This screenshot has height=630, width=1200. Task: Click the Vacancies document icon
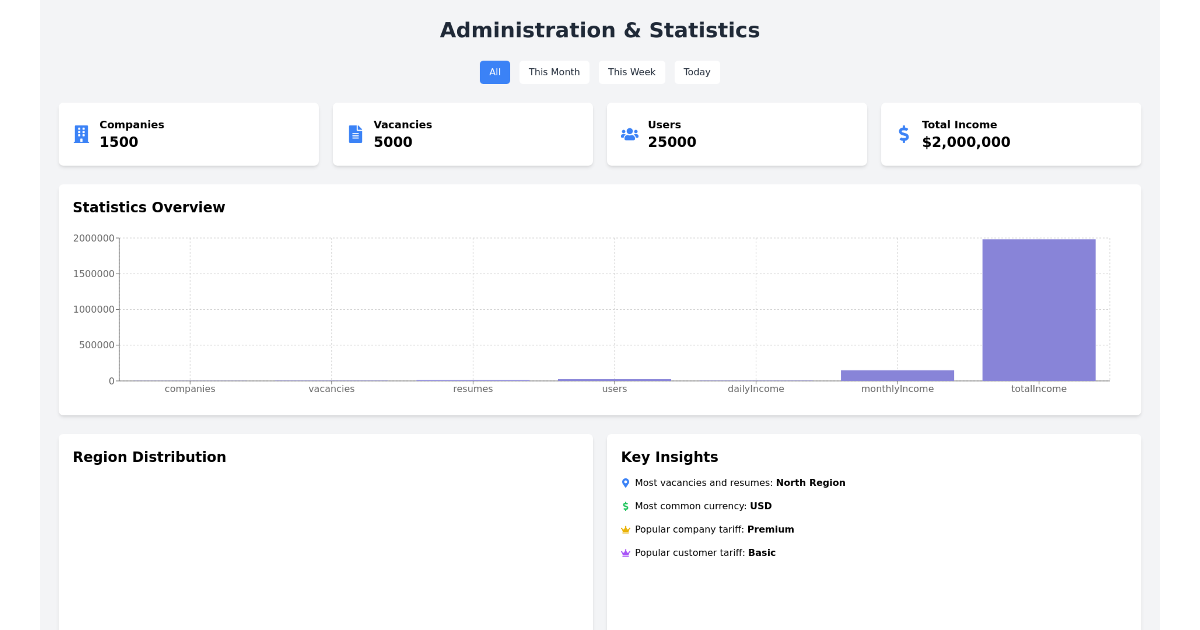click(355, 133)
